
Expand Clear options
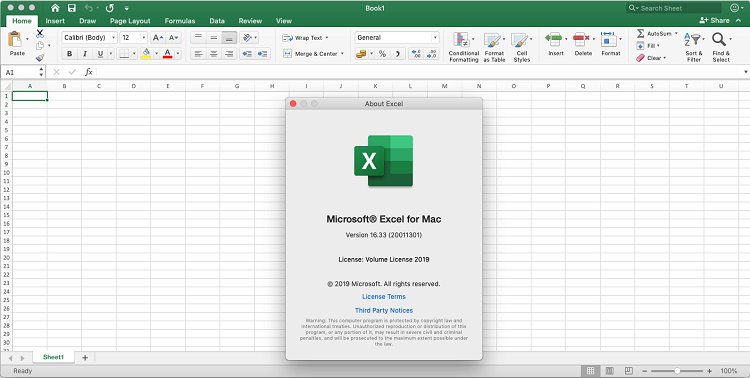(x=665, y=58)
